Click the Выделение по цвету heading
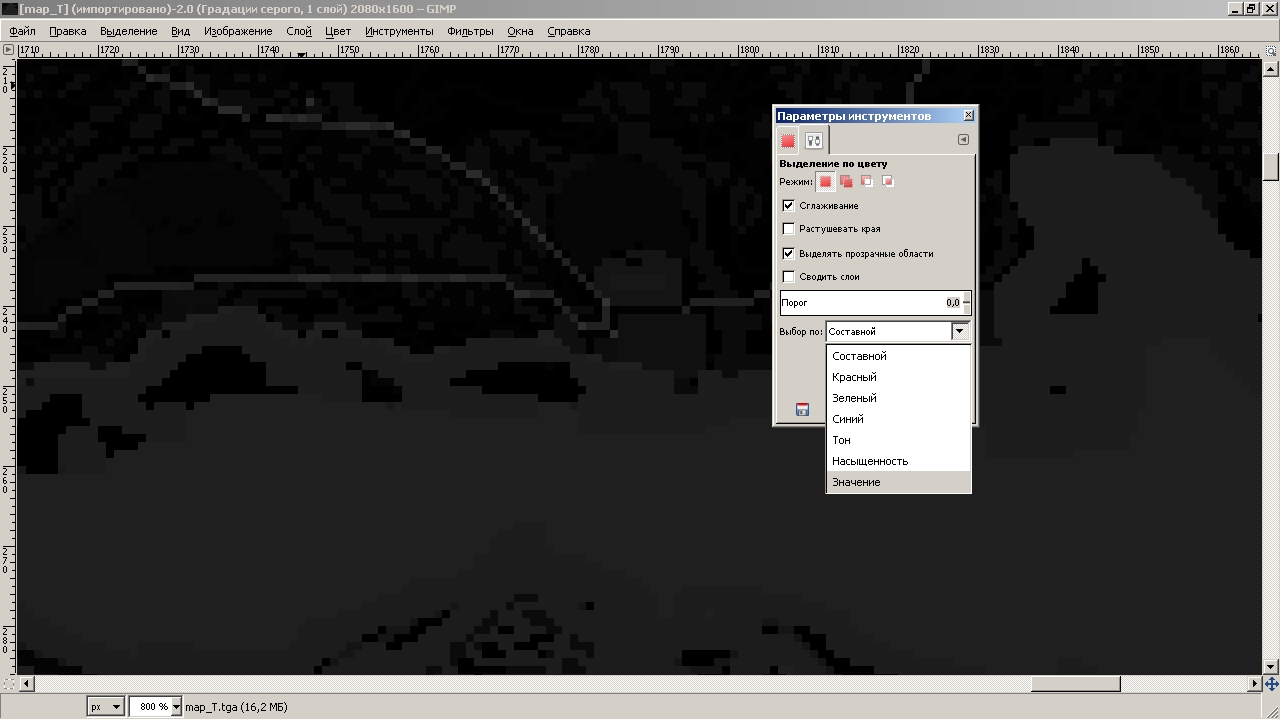 833,164
